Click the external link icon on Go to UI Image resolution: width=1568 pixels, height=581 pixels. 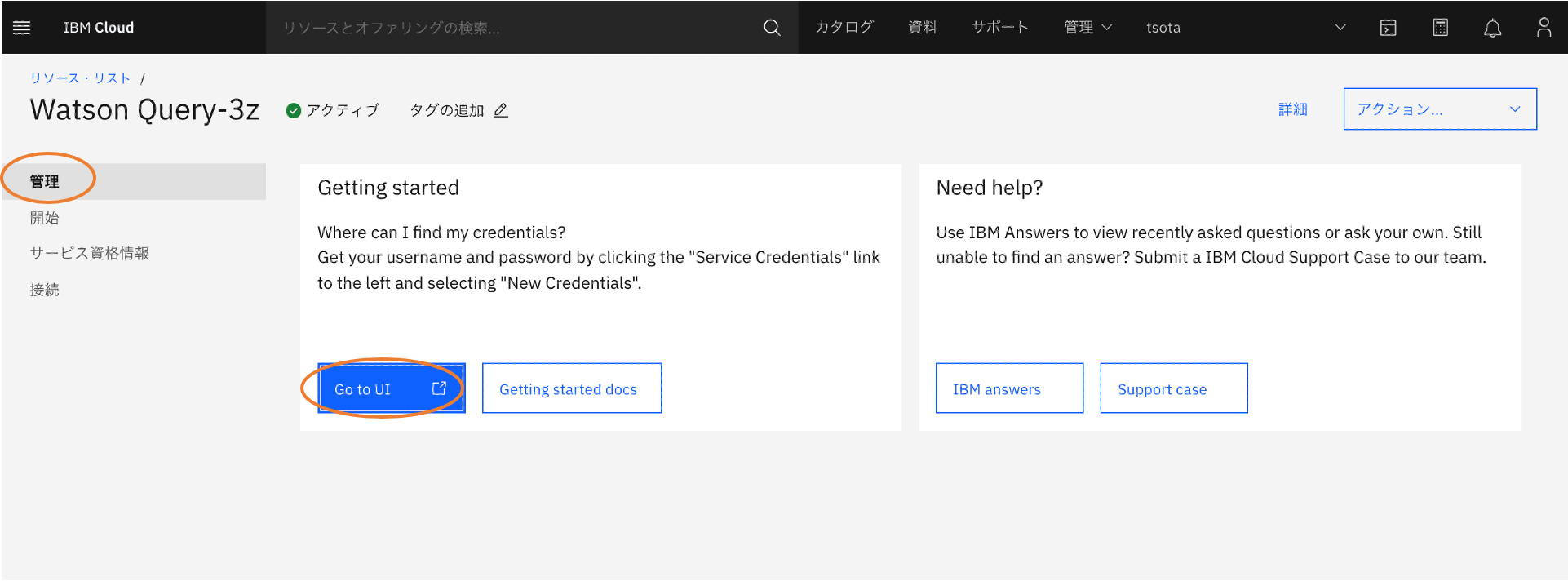[439, 388]
